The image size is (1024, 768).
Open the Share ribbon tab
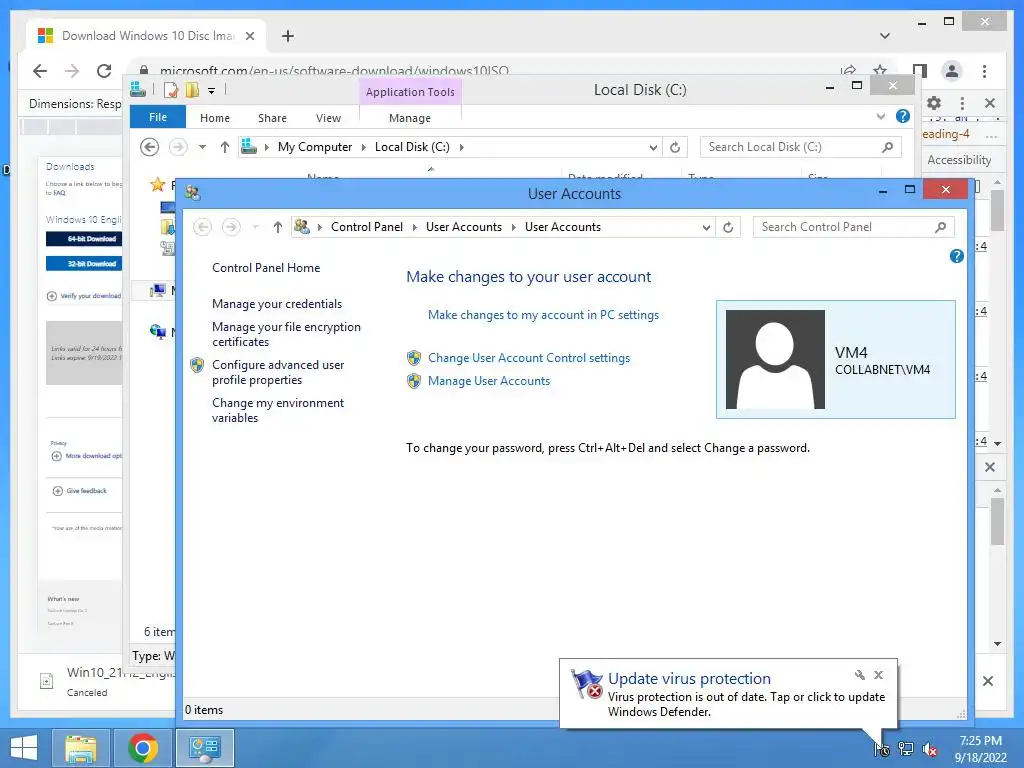[x=272, y=118]
